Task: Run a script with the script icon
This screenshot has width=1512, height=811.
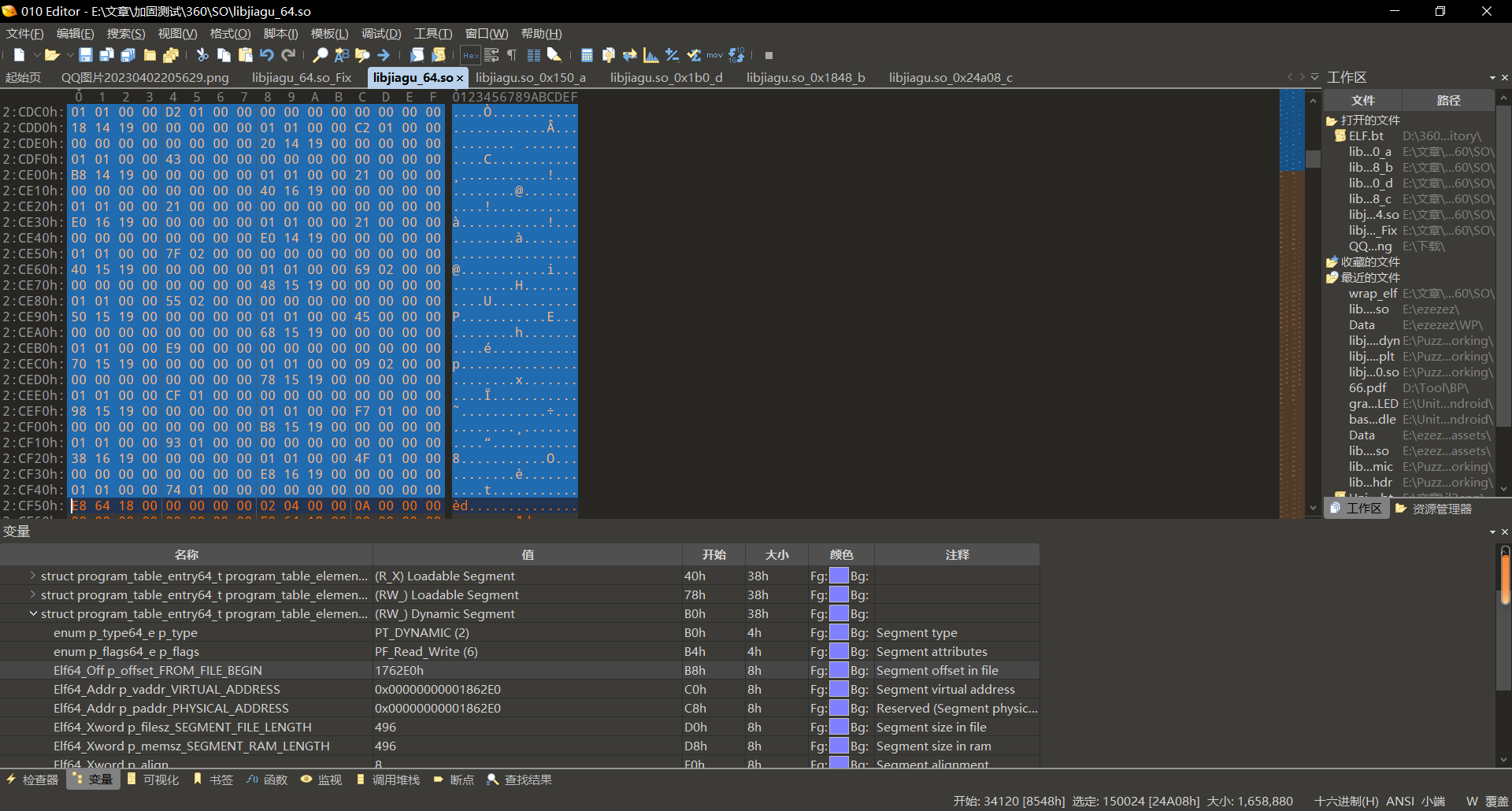Action: click(x=417, y=55)
